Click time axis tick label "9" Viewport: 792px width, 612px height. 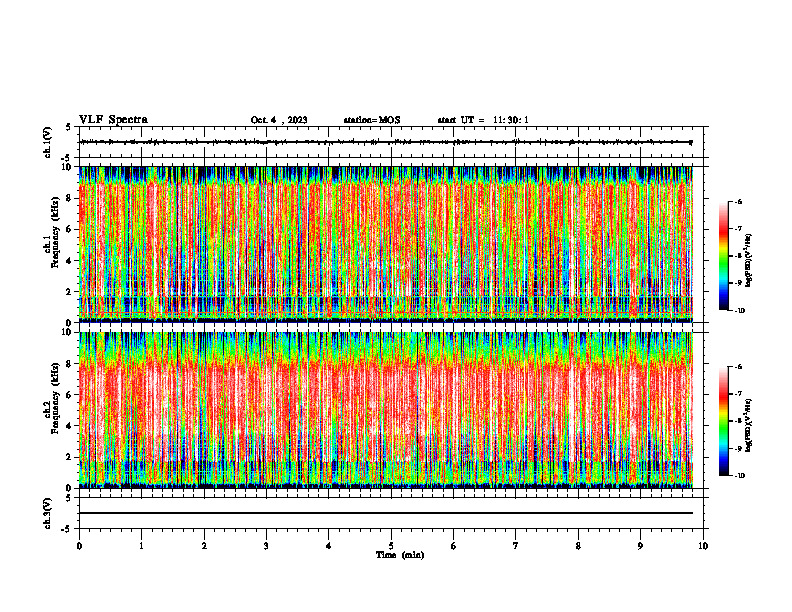click(x=640, y=546)
